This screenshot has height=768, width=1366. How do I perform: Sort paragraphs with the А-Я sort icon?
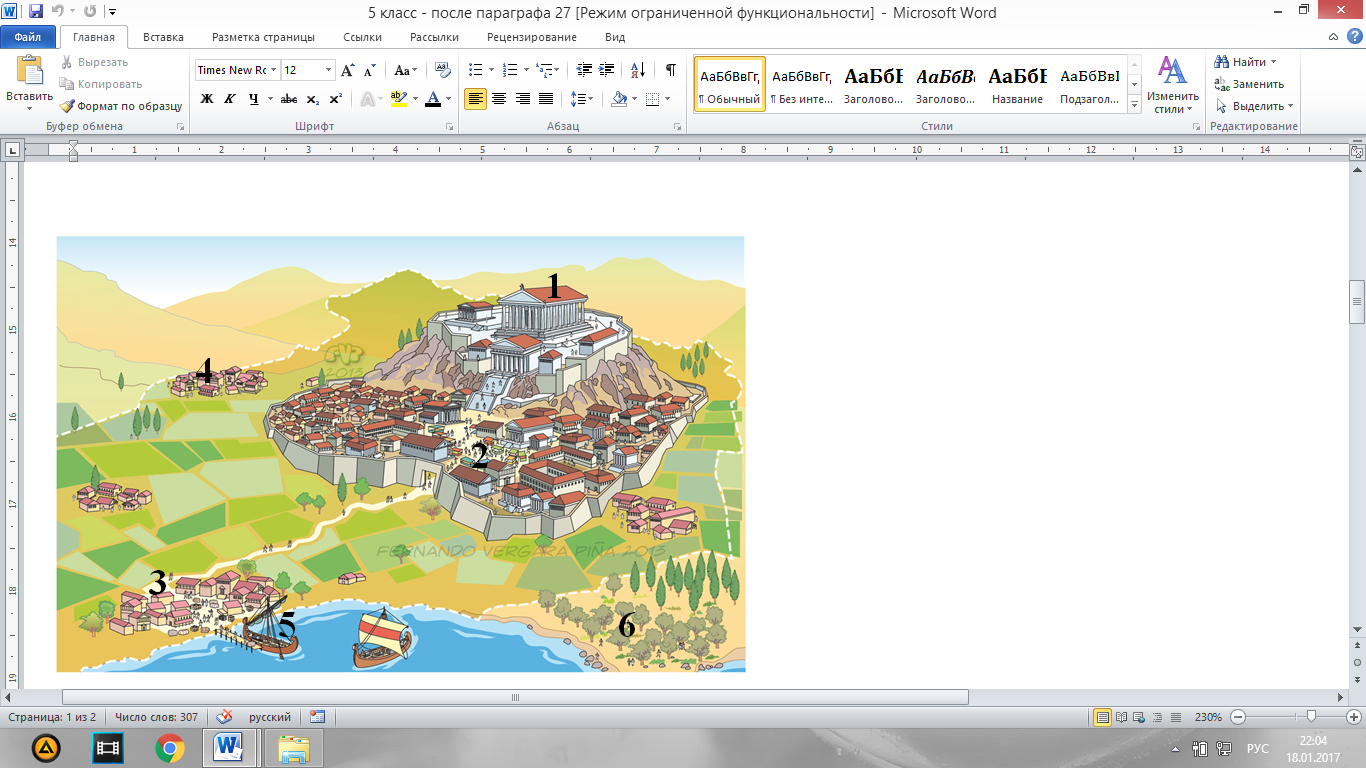[x=636, y=70]
